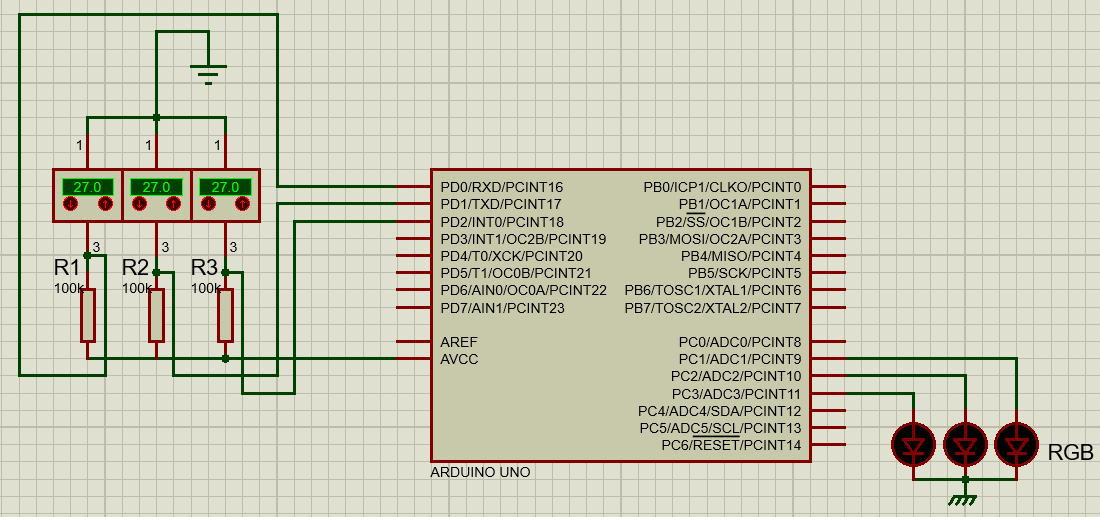Decrease temperature on sensor above R1
The height and width of the screenshot is (517, 1100).
(x=70, y=204)
